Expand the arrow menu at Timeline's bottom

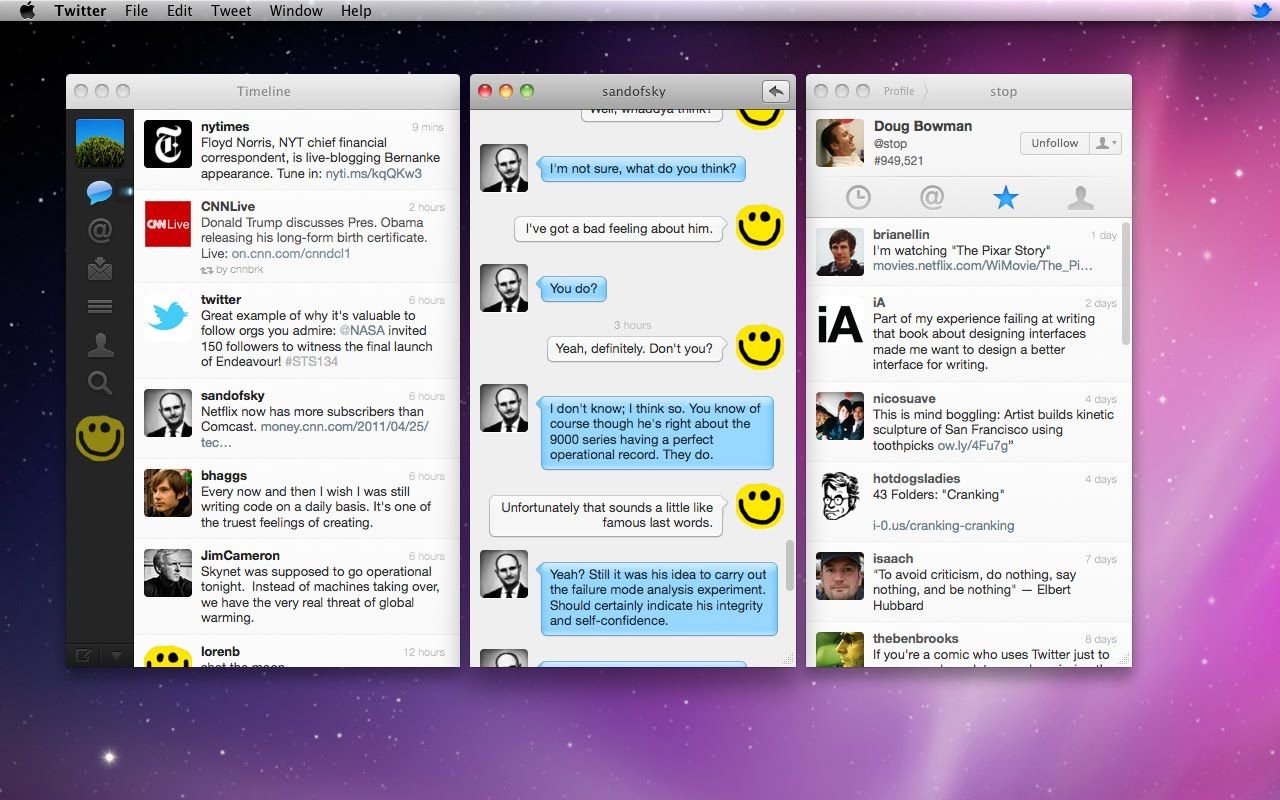click(117, 655)
